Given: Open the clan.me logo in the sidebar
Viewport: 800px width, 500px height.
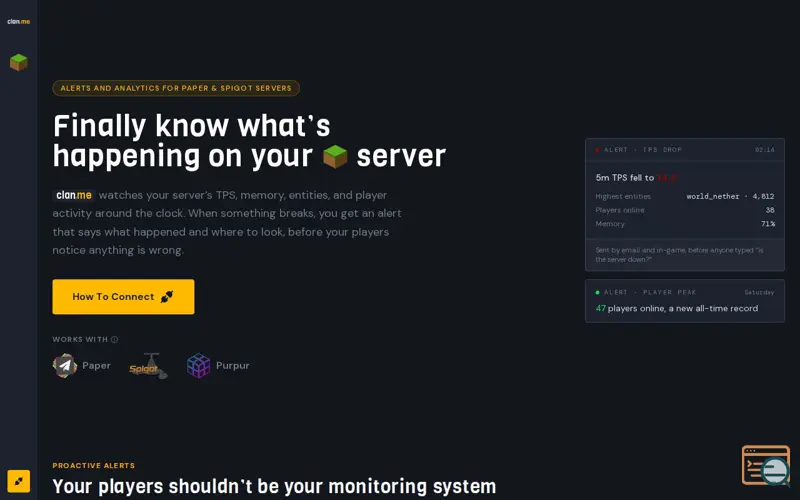Looking at the screenshot, I should [x=18, y=21].
